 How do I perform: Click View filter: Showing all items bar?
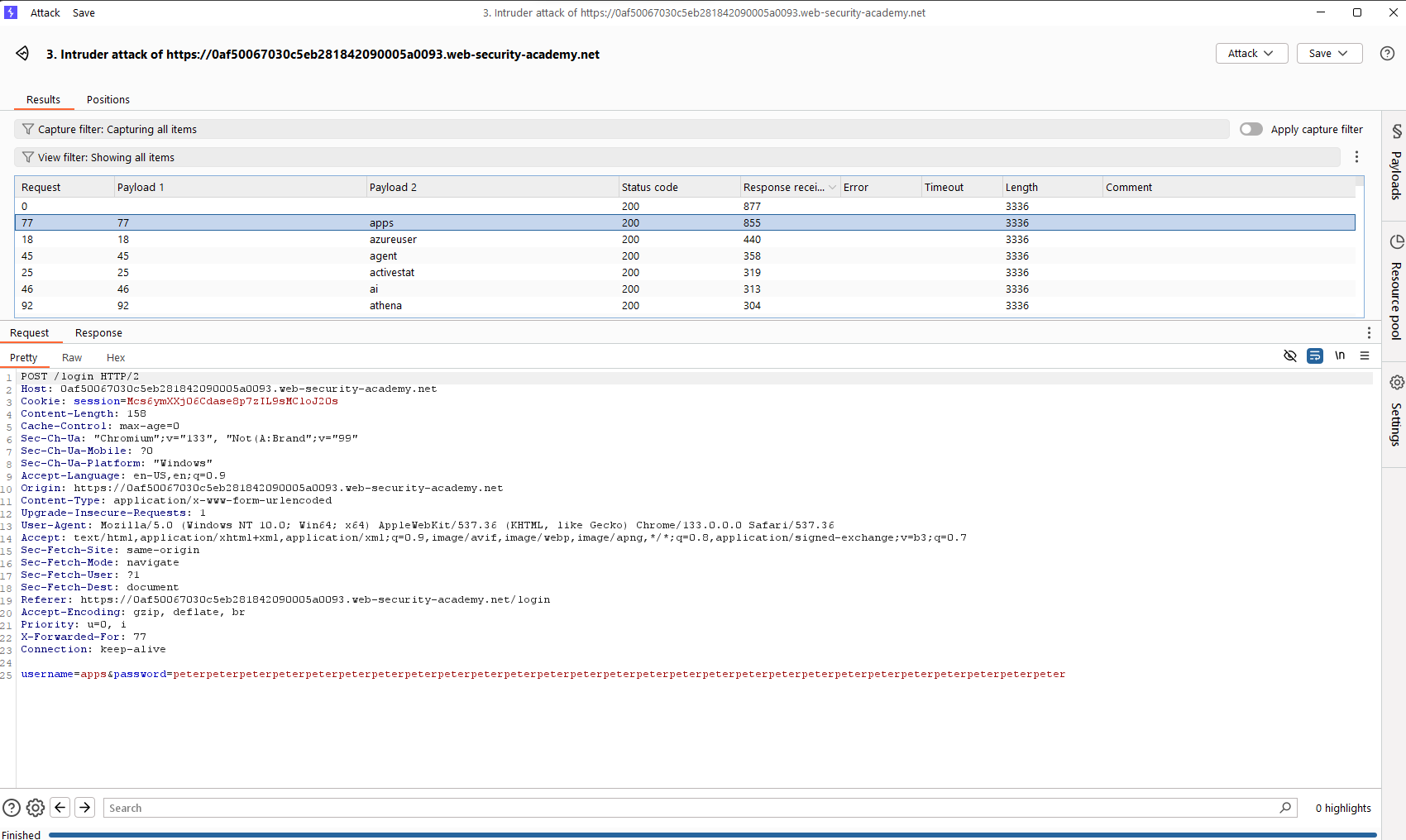677,157
